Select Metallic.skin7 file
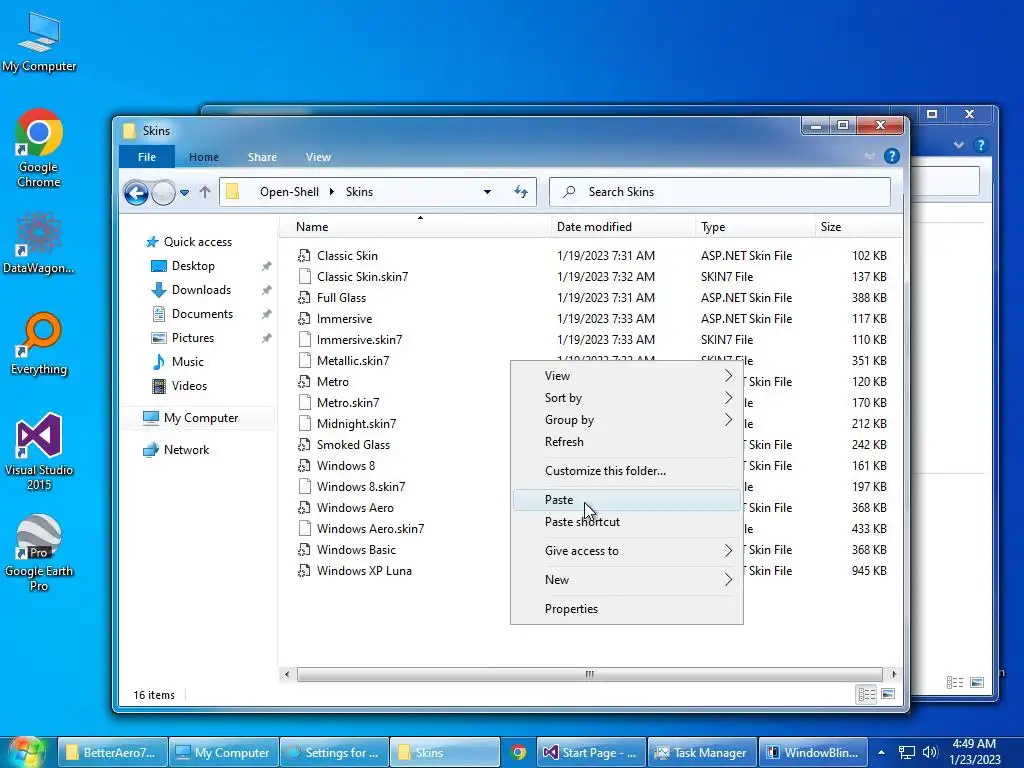This screenshot has width=1024, height=768. (x=353, y=360)
